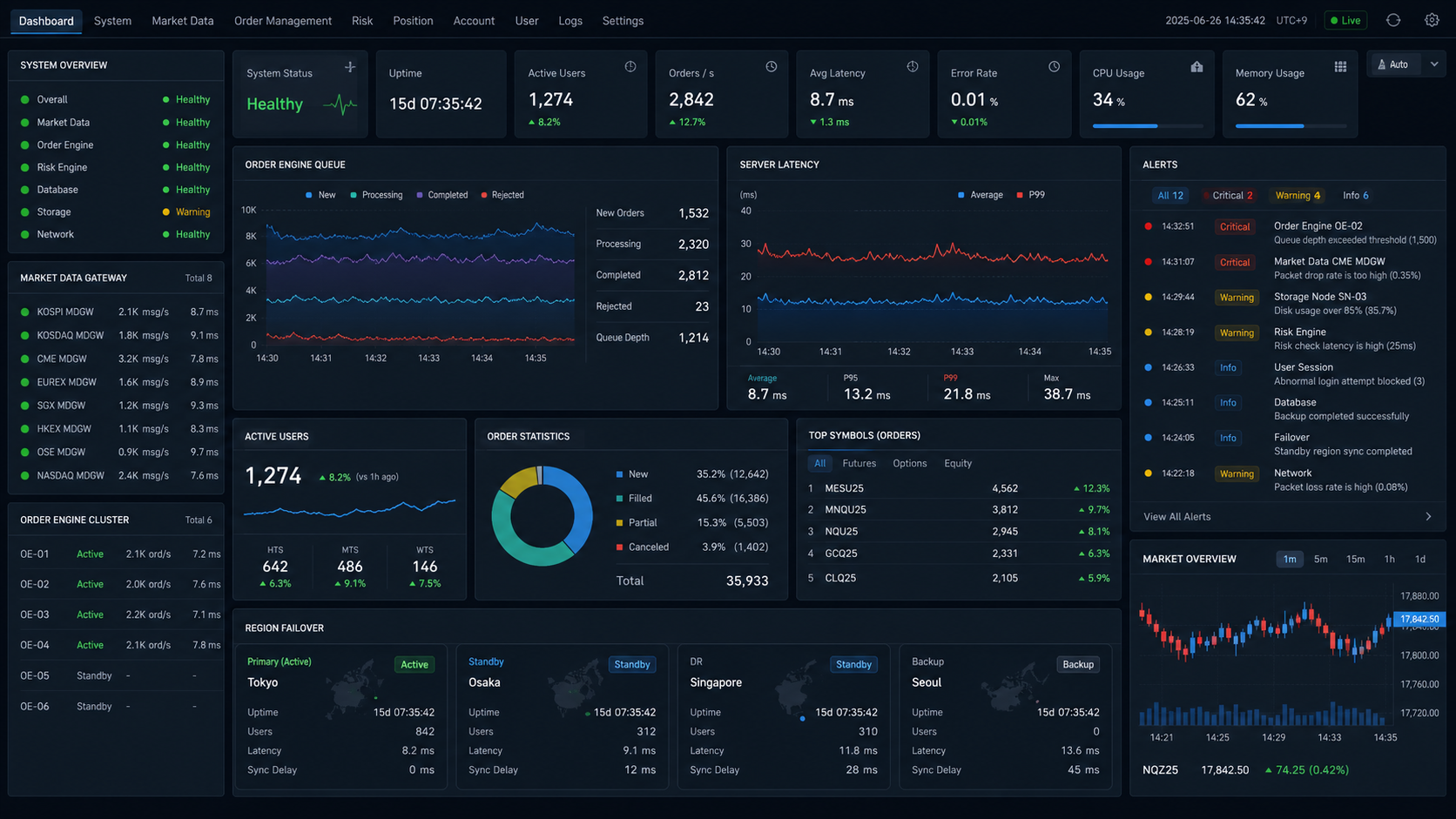Open the settings gear icon at top right
Viewport: 1456px width, 819px height.
(1432, 20)
